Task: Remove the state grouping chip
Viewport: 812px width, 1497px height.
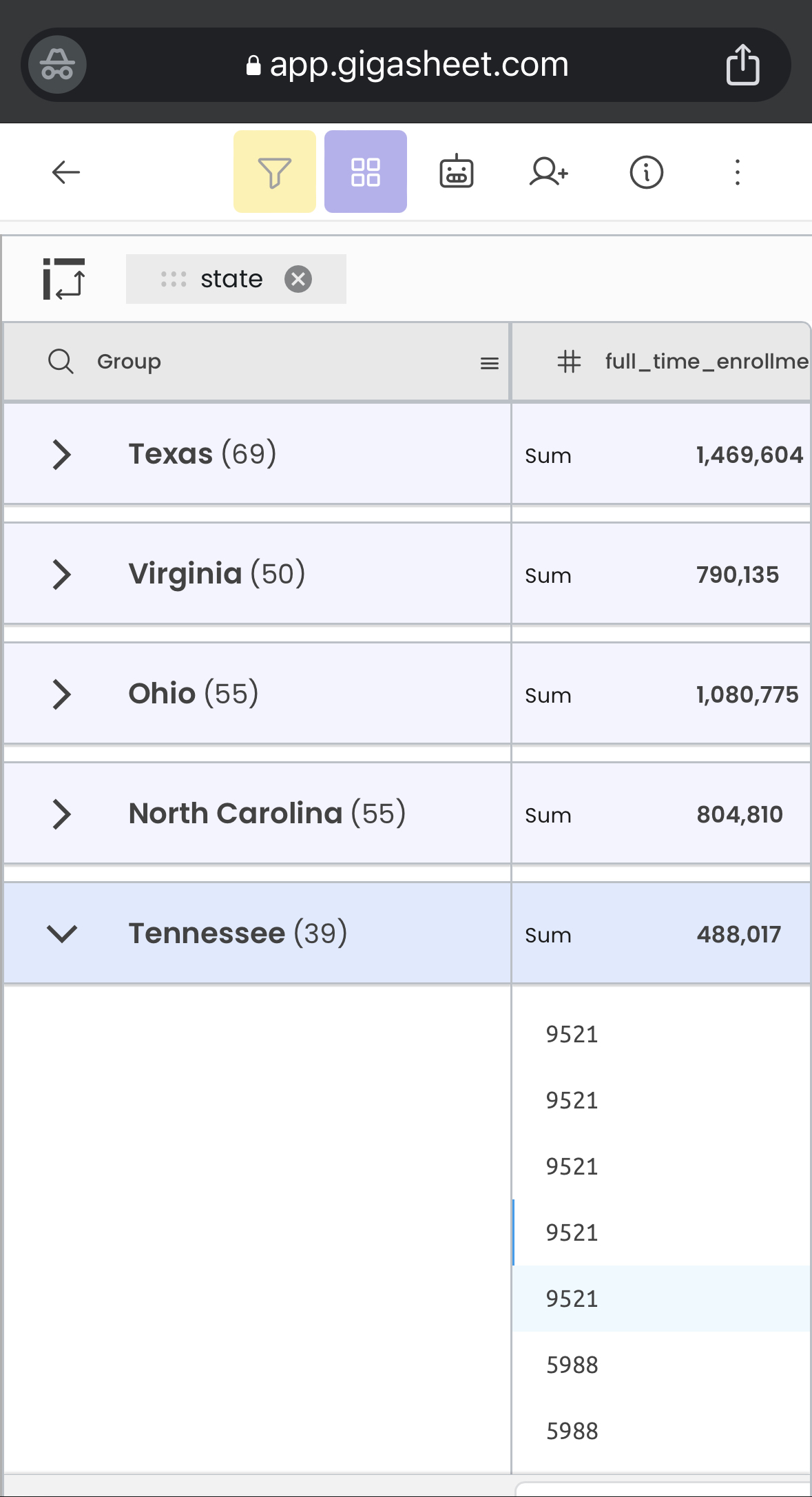Action: (298, 279)
